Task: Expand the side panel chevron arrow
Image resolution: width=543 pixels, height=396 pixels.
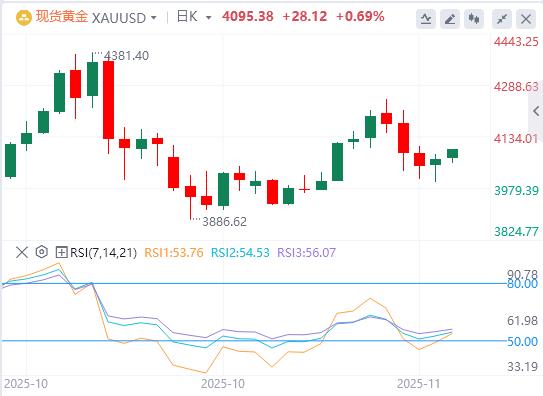Action: coord(536,111)
